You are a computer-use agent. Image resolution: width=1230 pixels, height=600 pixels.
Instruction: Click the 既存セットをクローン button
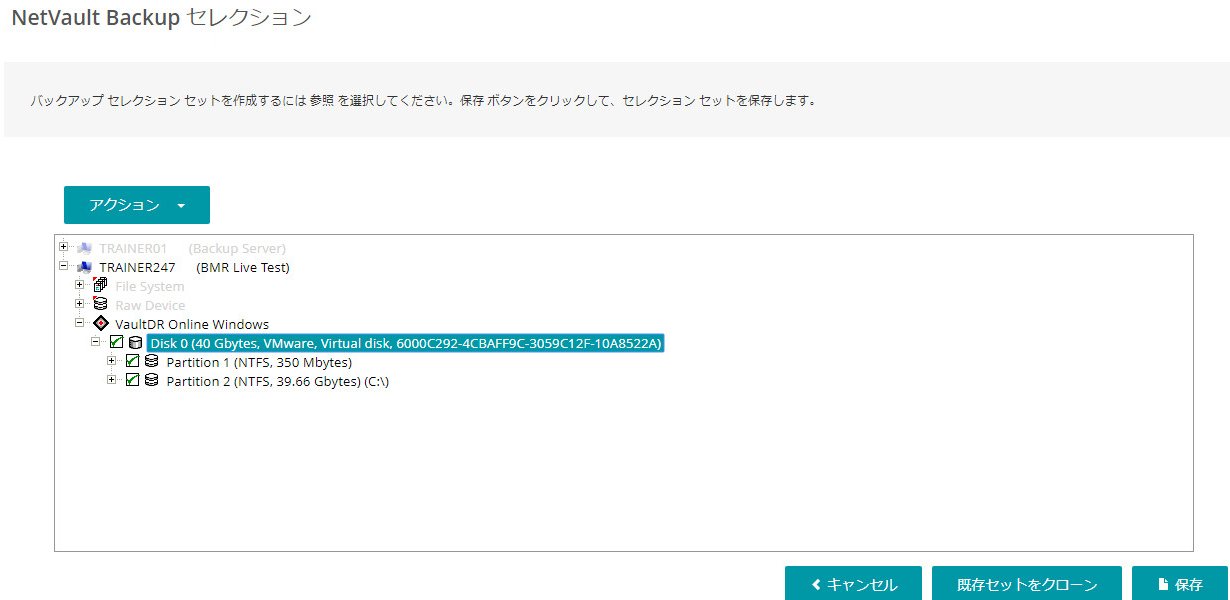click(1027, 584)
